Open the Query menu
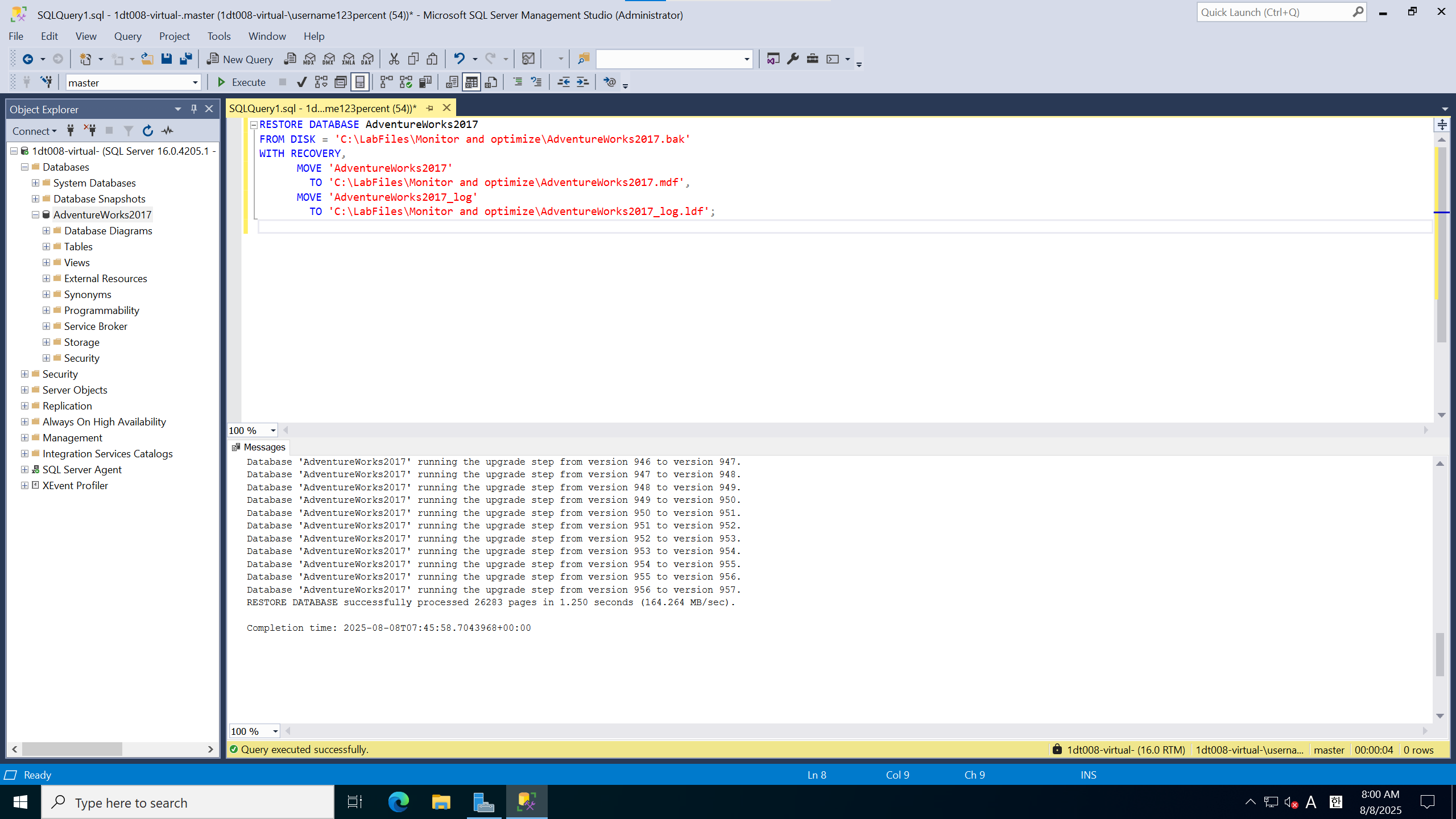The width and height of the screenshot is (1456, 819). coord(127,36)
